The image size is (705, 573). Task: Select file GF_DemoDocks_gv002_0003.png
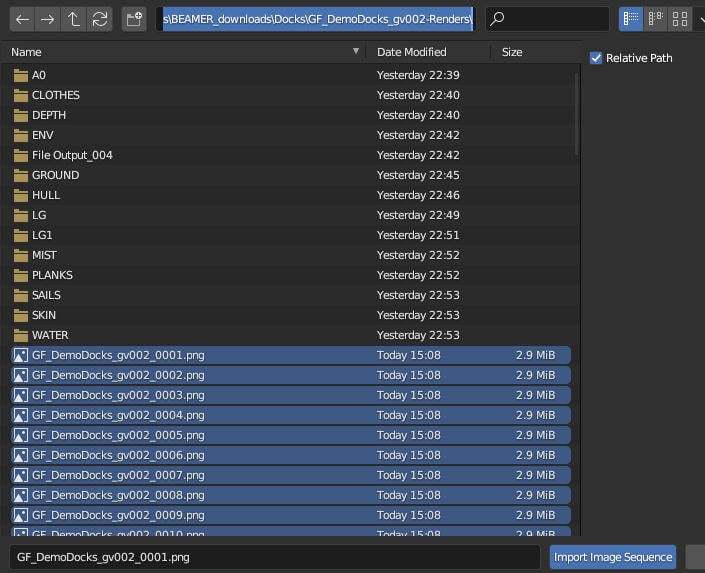click(291, 395)
